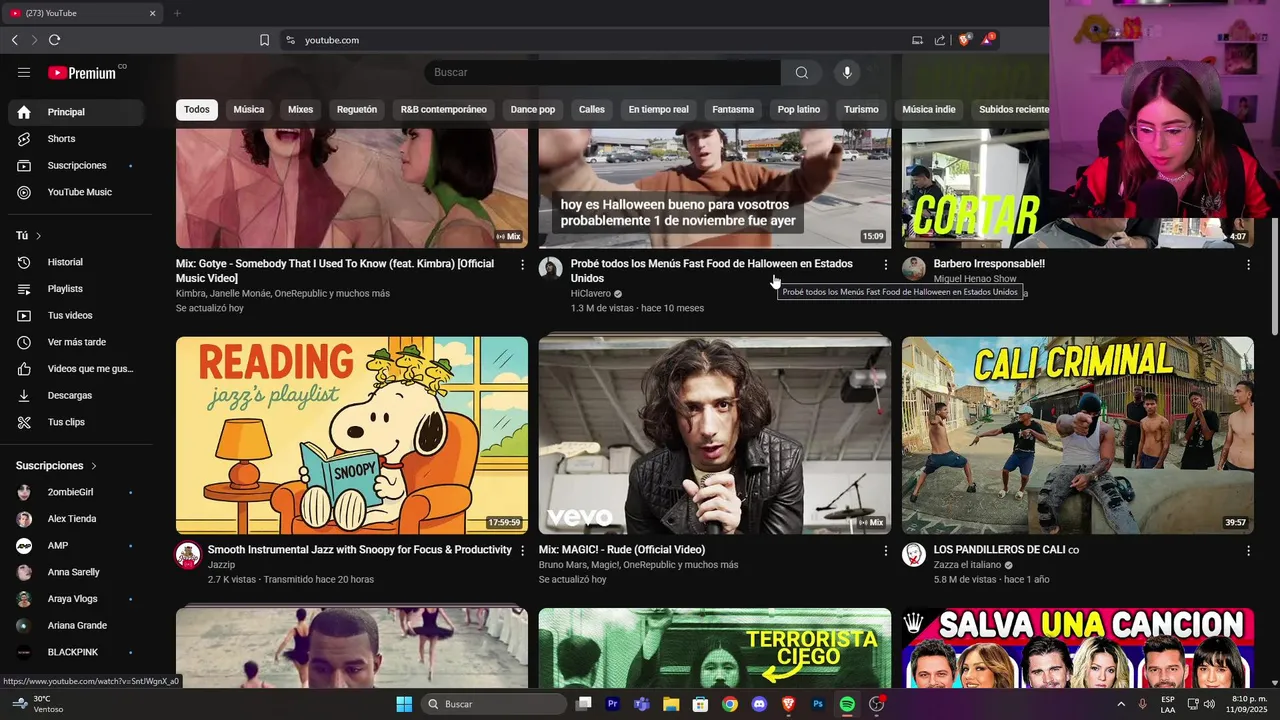The image size is (1280, 720).
Task: Open more options for MAGIC! Rude mix
Action: point(885,550)
